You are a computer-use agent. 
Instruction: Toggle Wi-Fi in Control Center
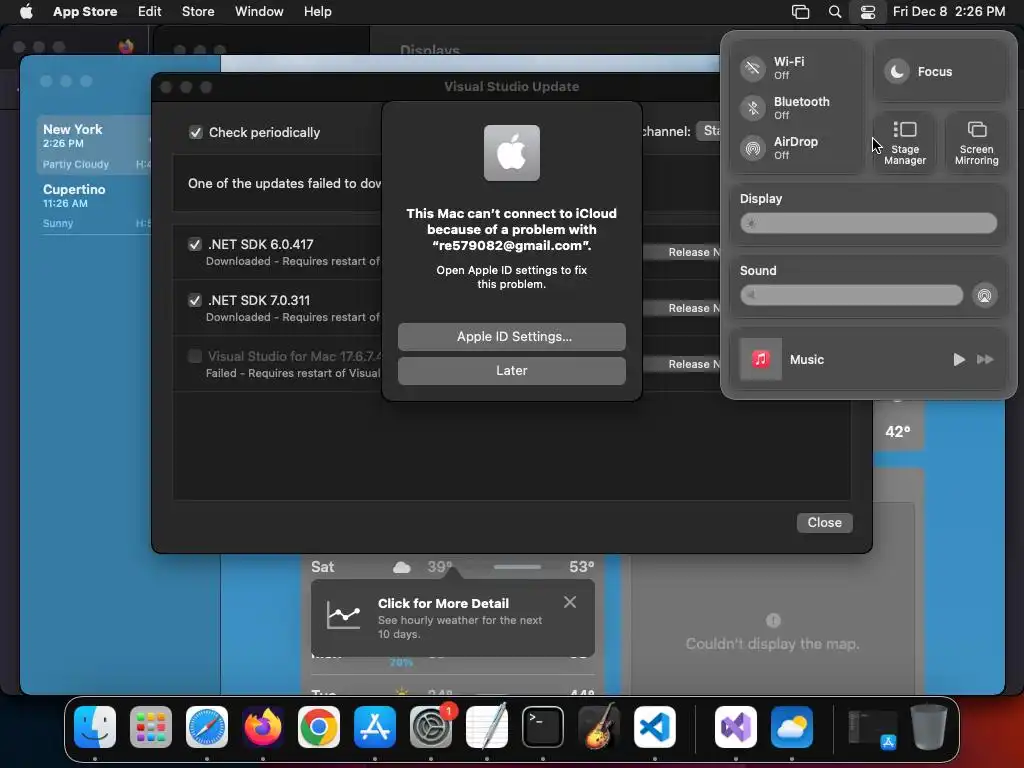pyautogui.click(x=753, y=68)
